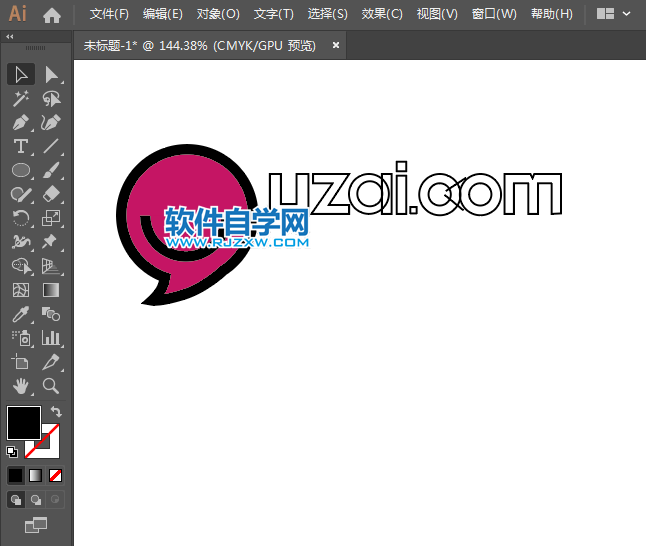
Task: Open the 帮助(H) menu
Action: 552,14
